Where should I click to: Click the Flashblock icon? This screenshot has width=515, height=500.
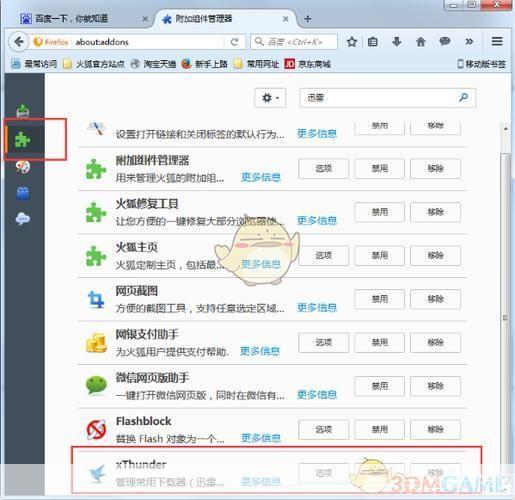click(96, 429)
